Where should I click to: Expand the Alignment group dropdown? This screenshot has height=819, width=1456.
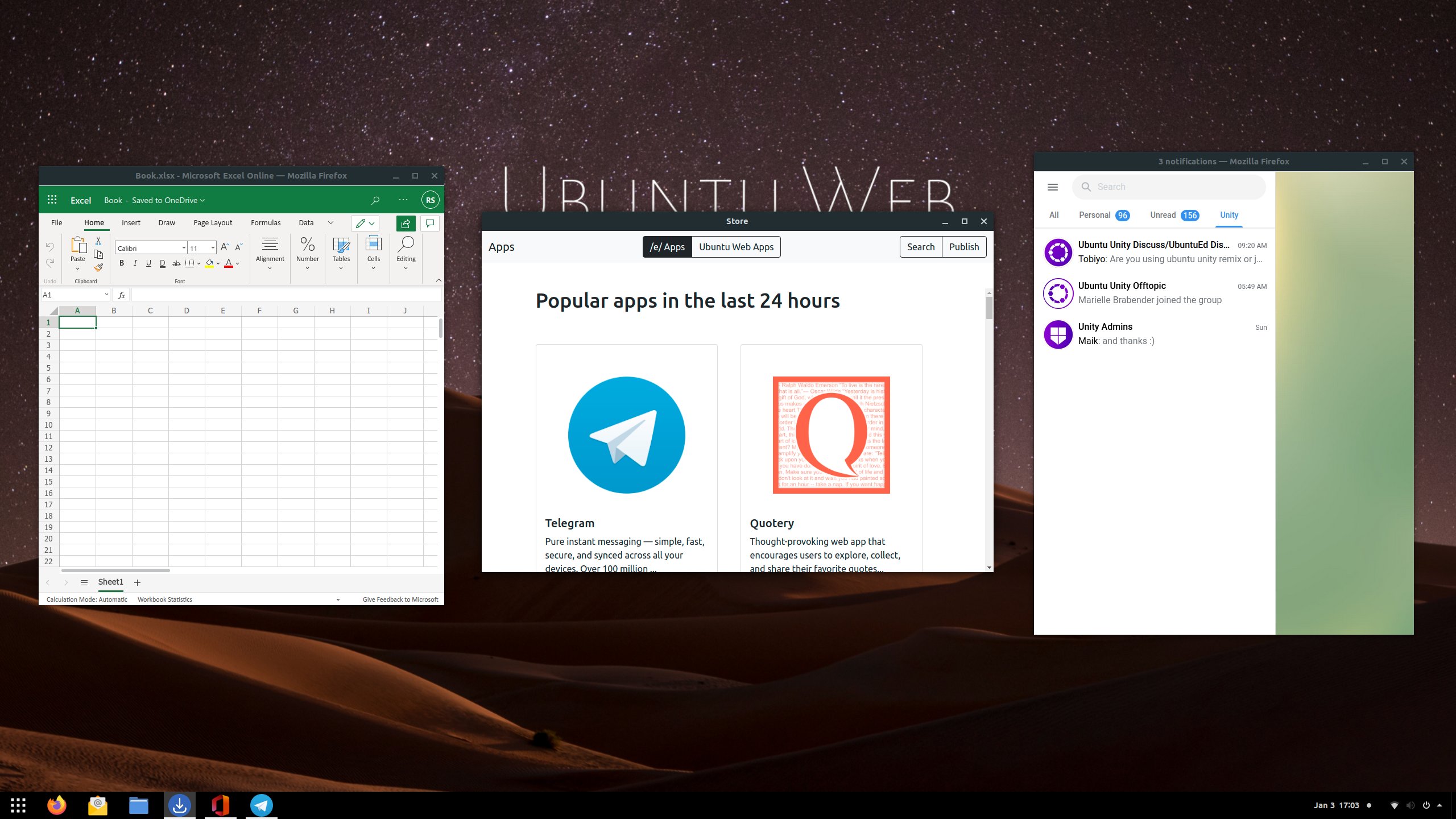pos(270,268)
